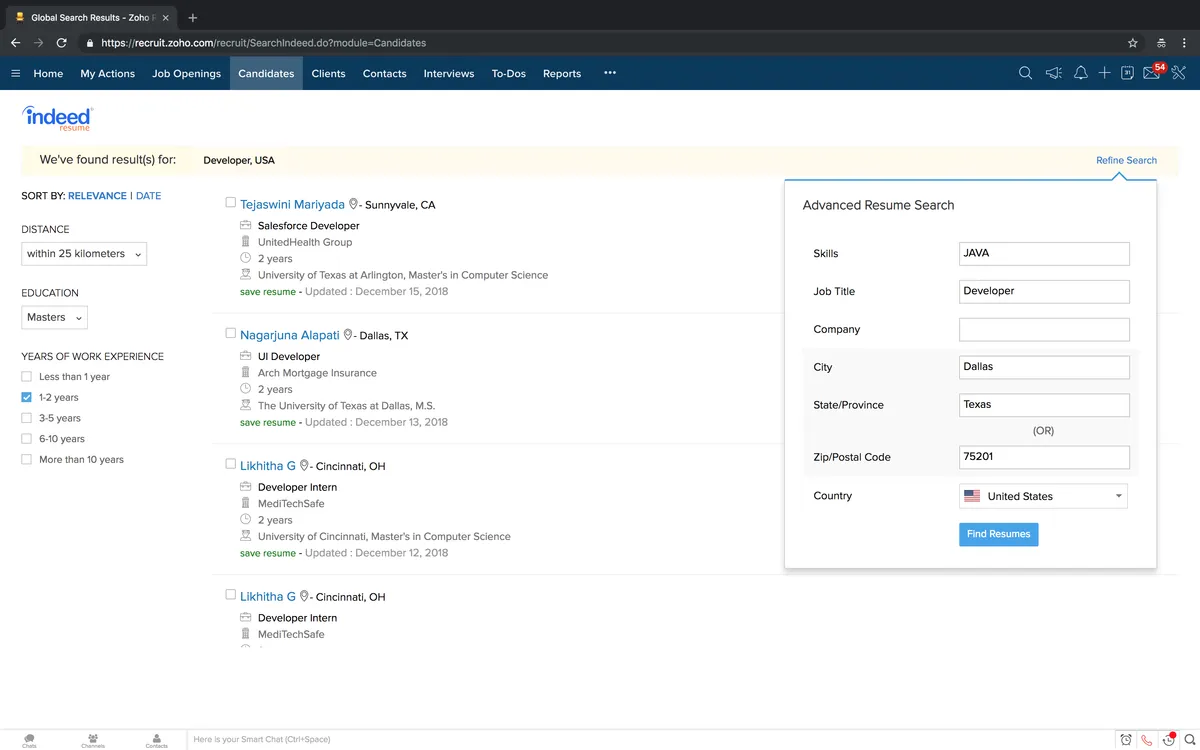Open more modules ellipsis icon

click(x=610, y=73)
